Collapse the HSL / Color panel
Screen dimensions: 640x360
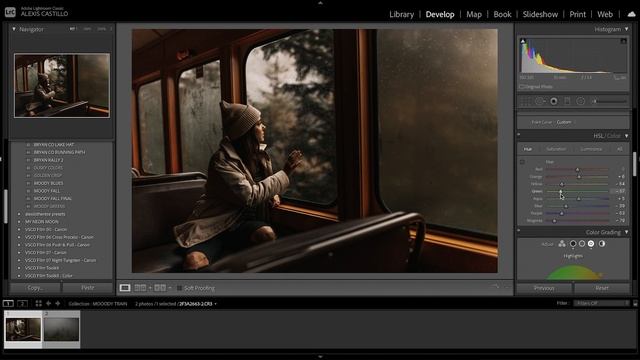tap(627, 136)
